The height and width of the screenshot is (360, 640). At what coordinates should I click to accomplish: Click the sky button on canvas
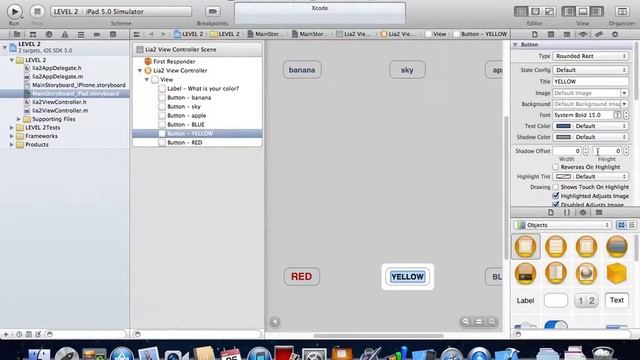pyautogui.click(x=407, y=70)
